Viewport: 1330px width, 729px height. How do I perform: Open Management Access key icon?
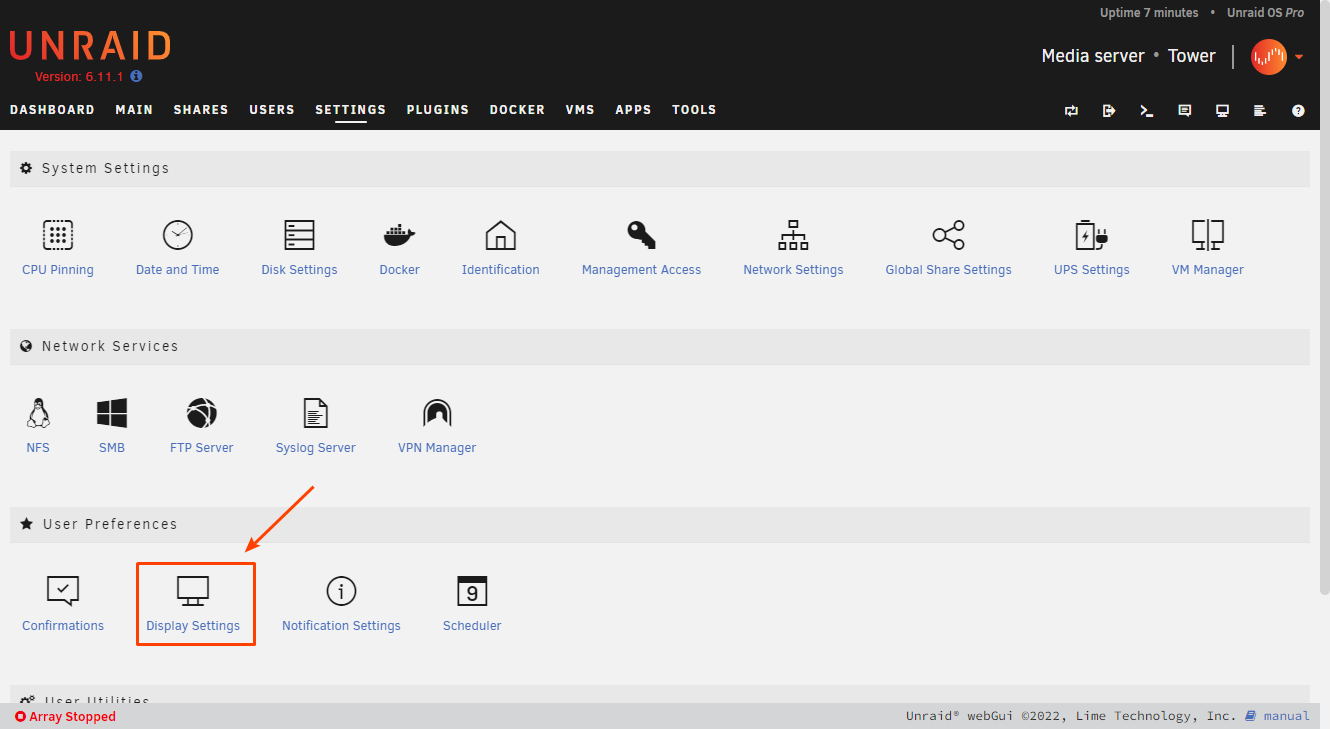[641, 235]
